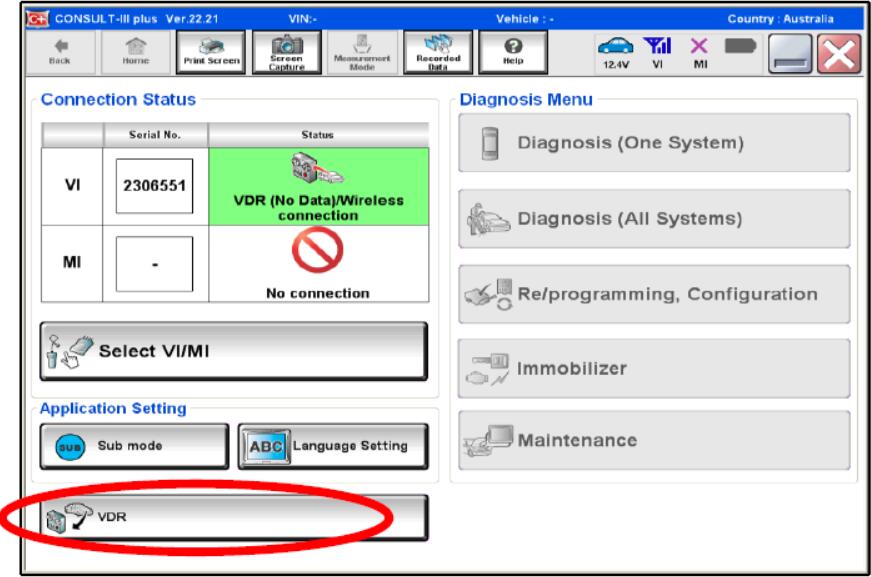The width and height of the screenshot is (871, 577).
Task: Click the VI signal strength icon
Action: [657, 53]
